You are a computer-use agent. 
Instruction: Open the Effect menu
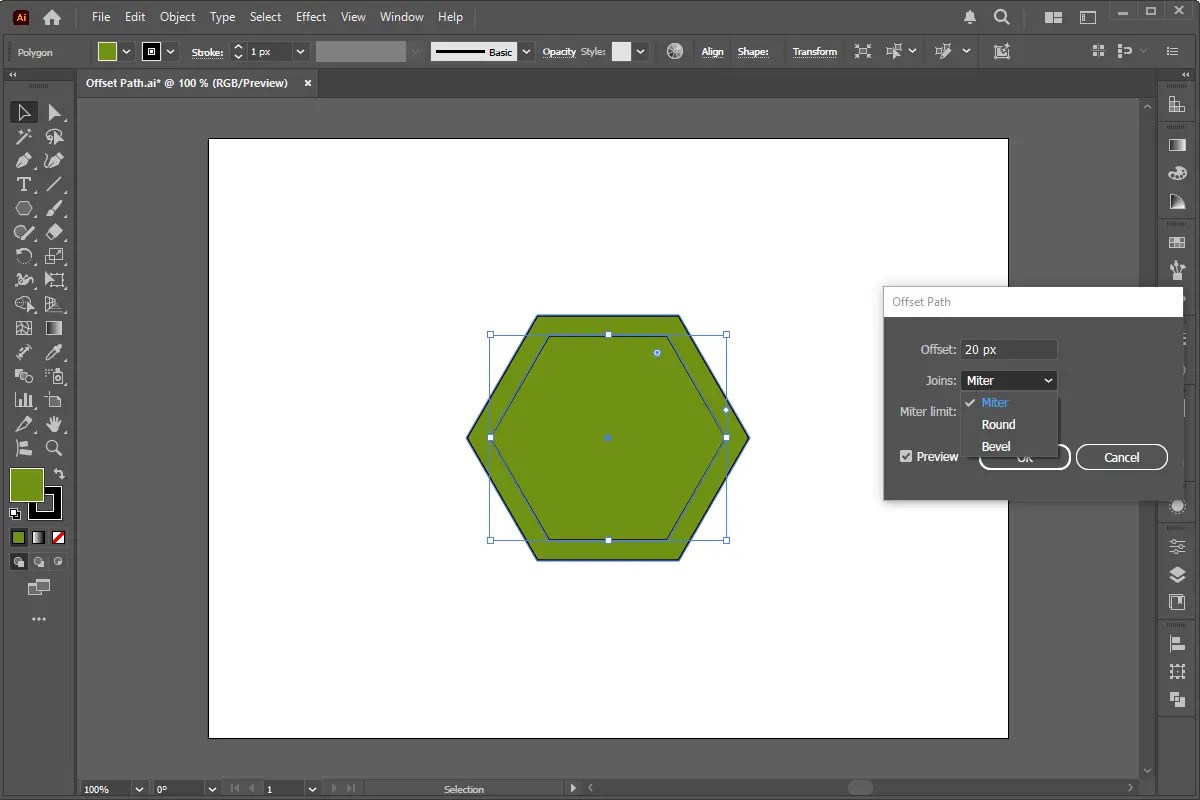click(311, 17)
